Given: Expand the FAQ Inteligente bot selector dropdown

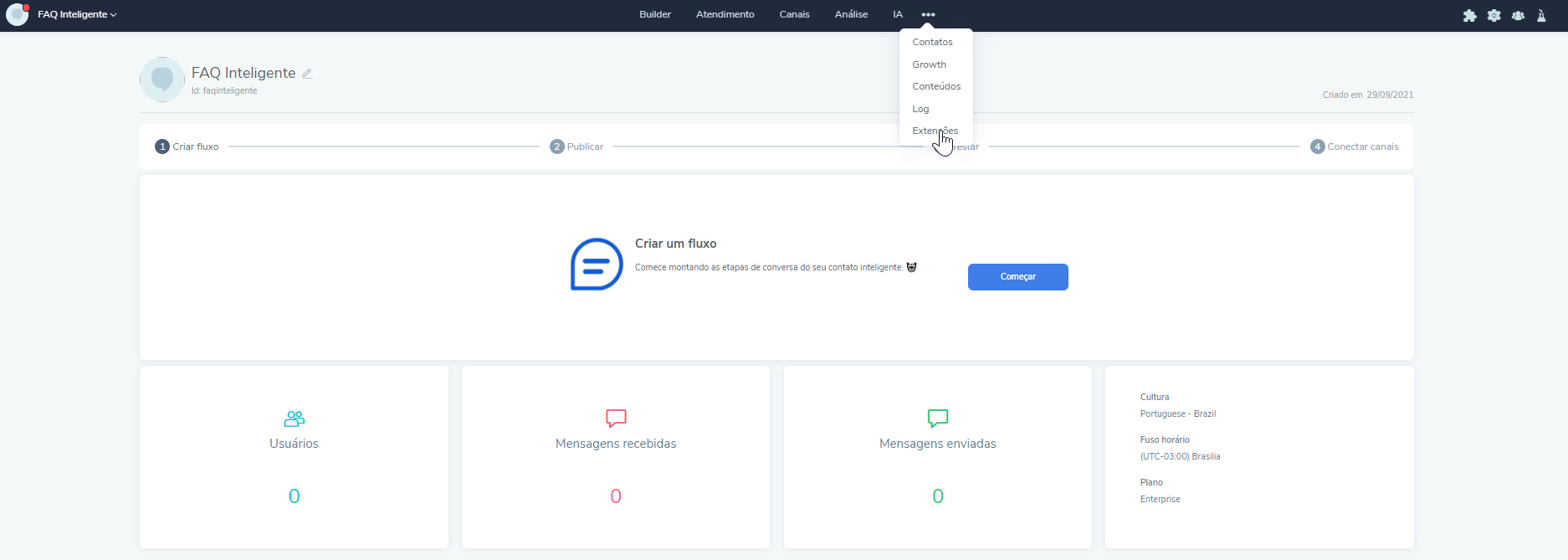Looking at the screenshot, I should pos(77,14).
